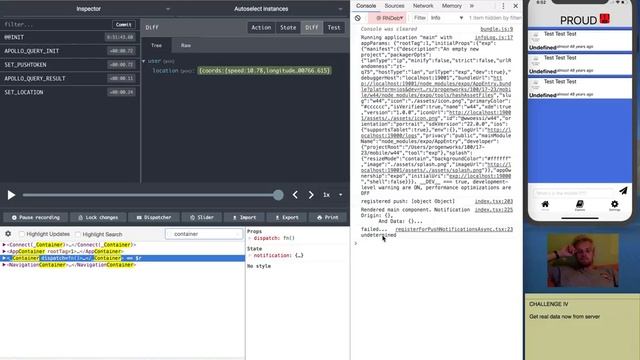Open the Network tab
The image size is (640, 360).
(x=423, y=6)
